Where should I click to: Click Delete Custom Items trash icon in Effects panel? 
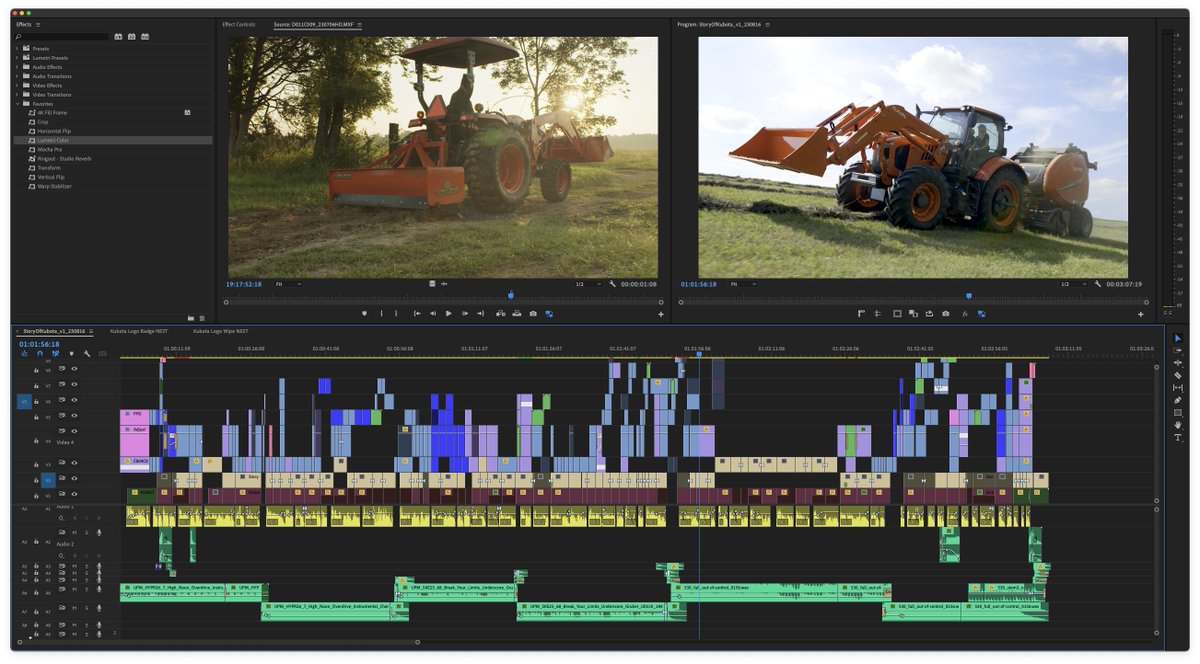click(202, 318)
